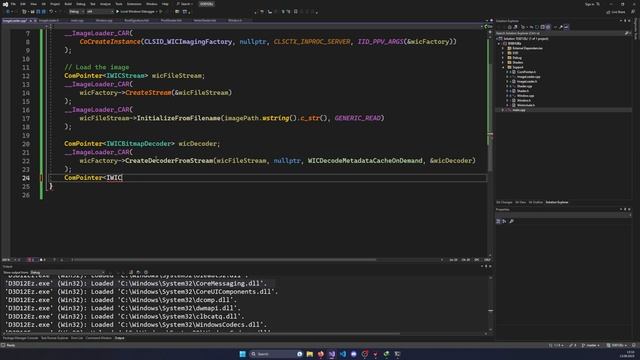Screen dimensions: 640x360
Task: Click the Visual Studio taskbar icon
Action: (332, 354)
